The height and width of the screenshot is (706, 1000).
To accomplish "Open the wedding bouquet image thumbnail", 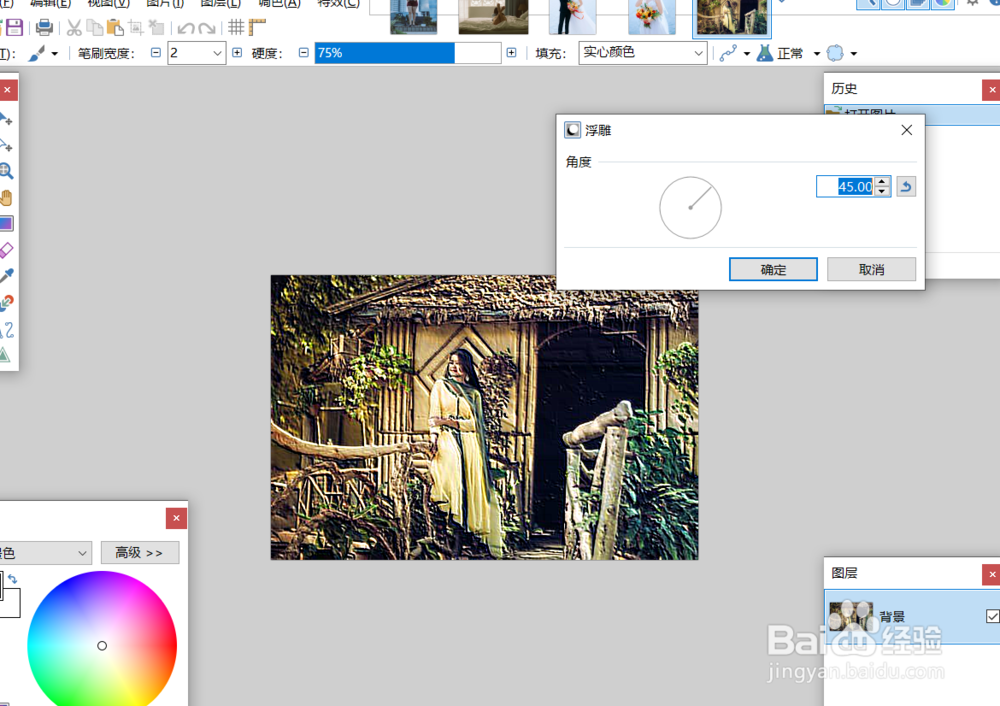I will coord(652,18).
